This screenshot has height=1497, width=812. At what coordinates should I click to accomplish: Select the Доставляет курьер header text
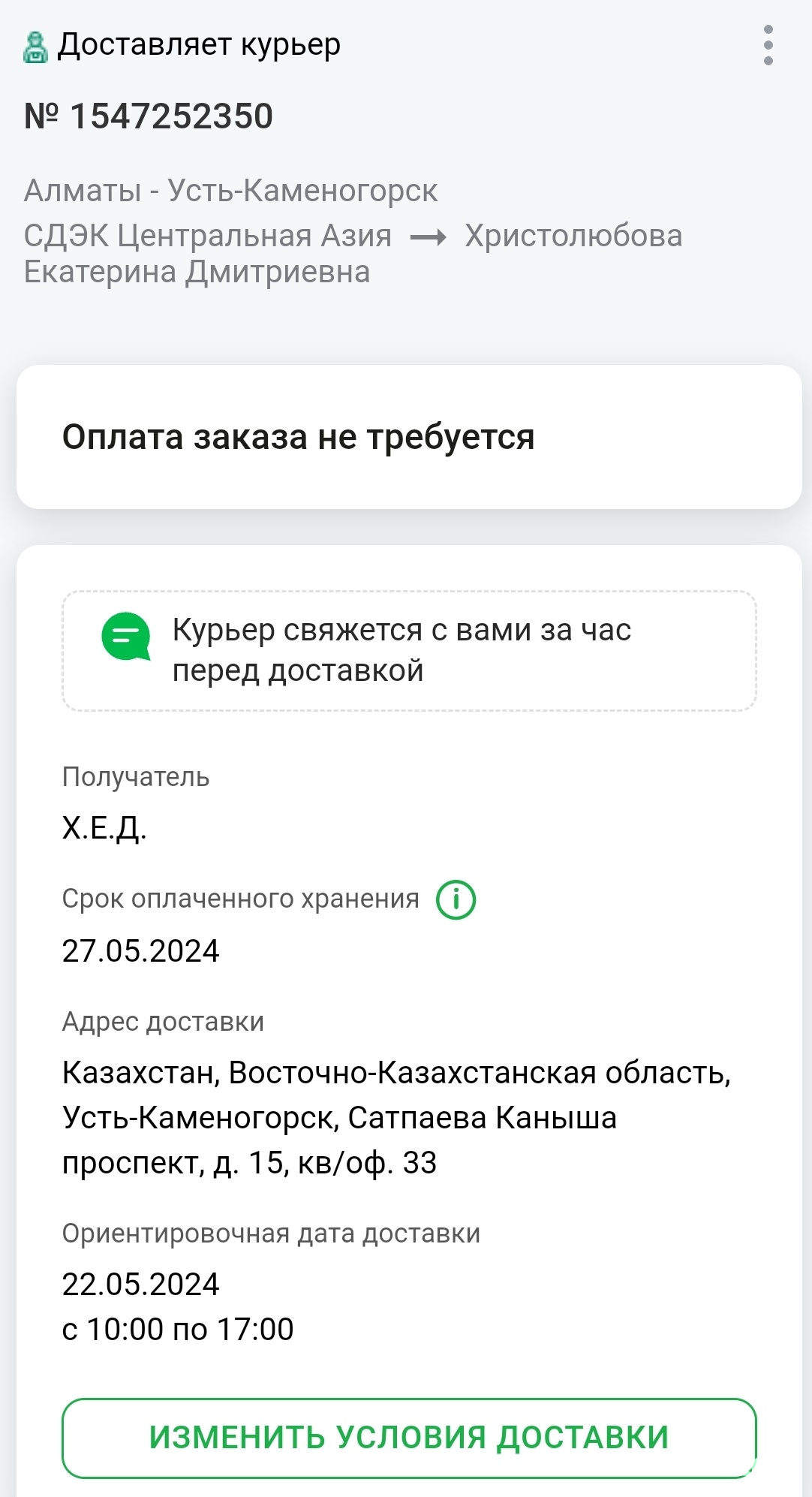(x=199, y=45)
